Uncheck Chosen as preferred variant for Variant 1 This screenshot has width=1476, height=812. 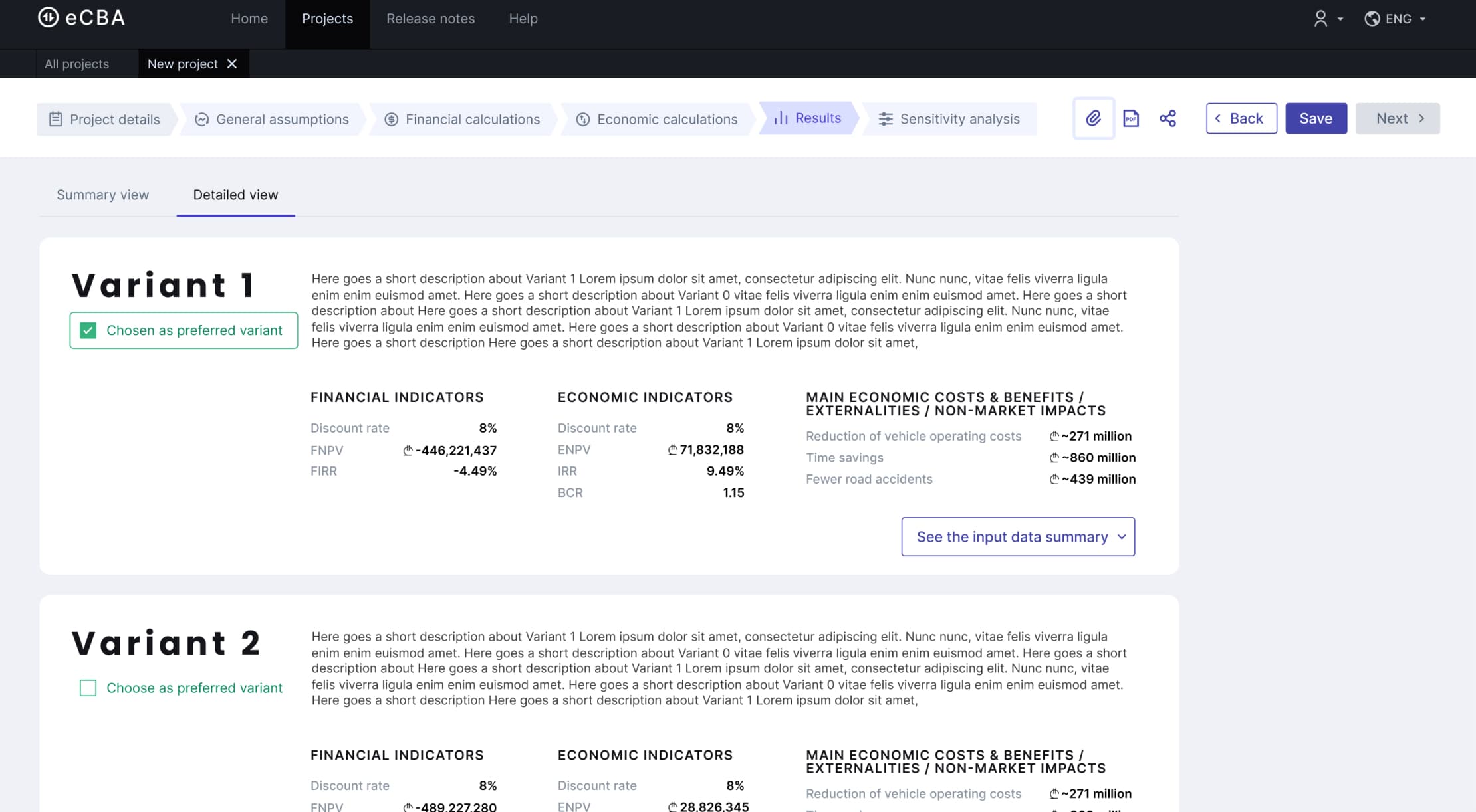[x=88, y=330]
